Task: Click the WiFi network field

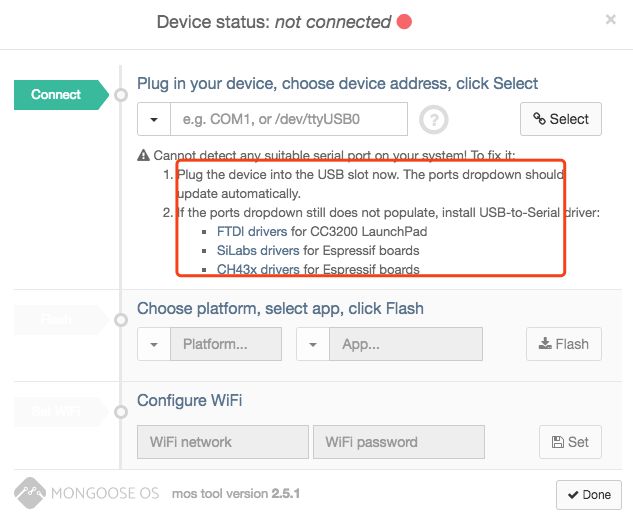Action: tap(223, 442)
